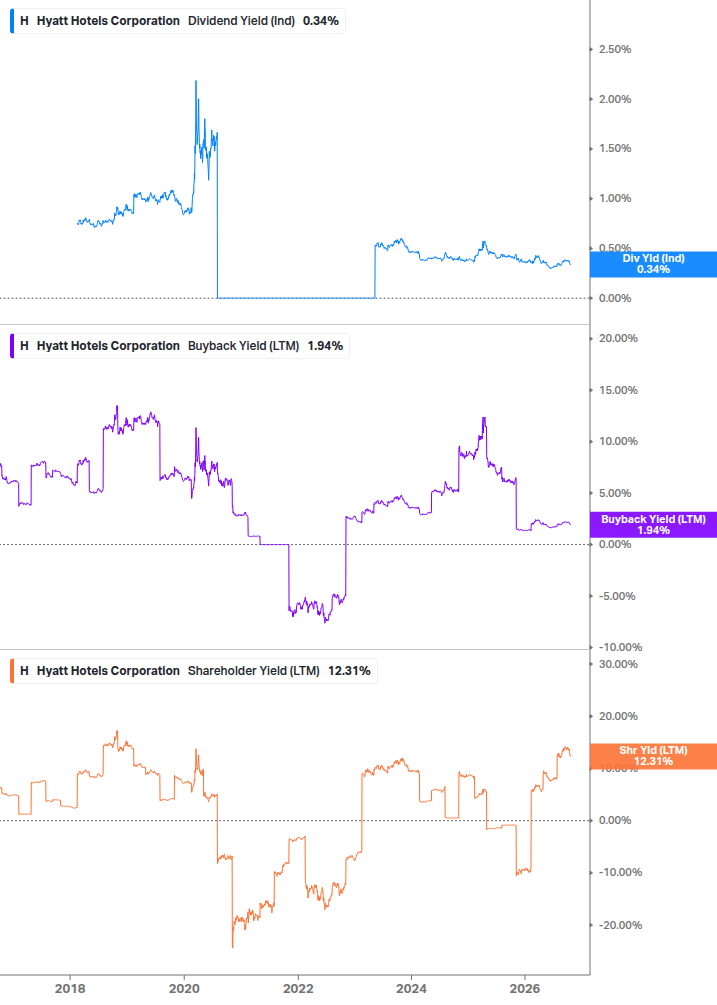Click the 2018 label on time axis
This screenshot has height=1005, width=717.
click(x=70, y=988)
